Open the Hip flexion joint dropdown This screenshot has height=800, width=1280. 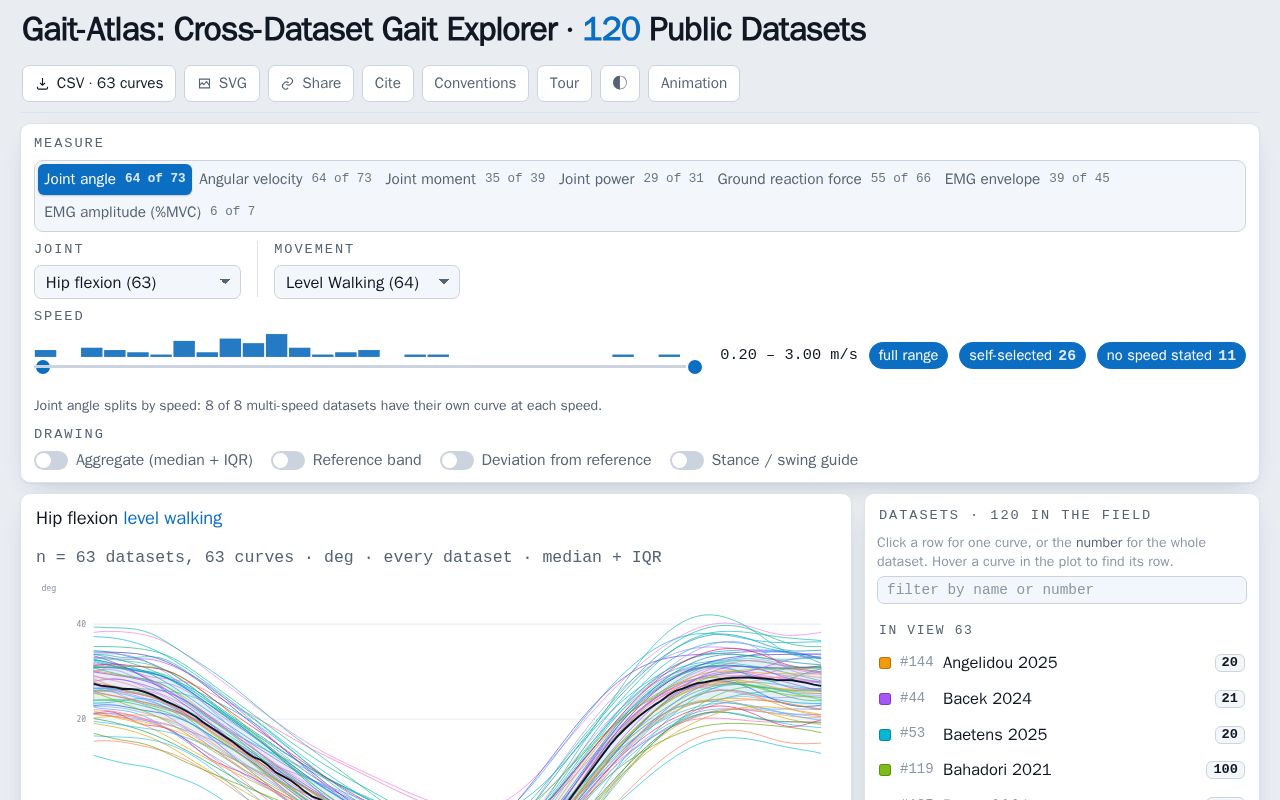137,282
